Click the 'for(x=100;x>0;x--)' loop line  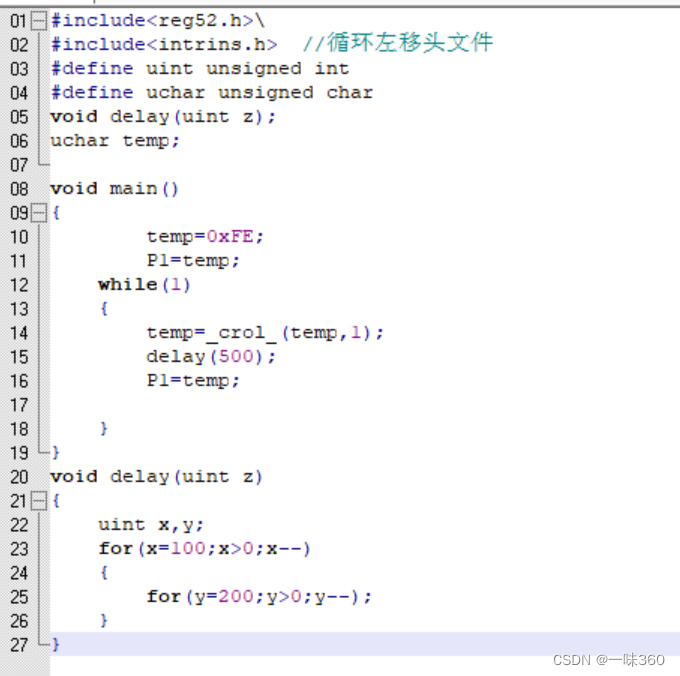(205, 549)
